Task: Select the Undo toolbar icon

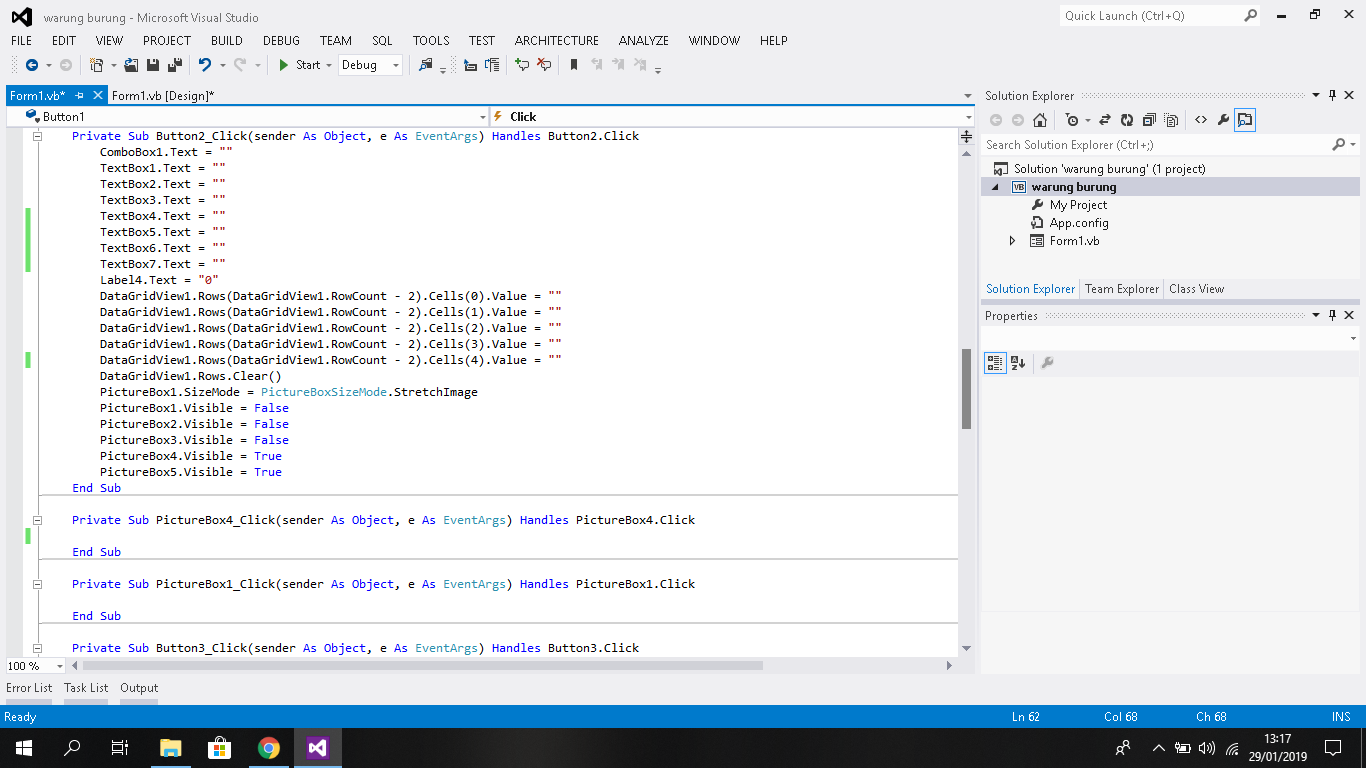Action: point(206,64)
